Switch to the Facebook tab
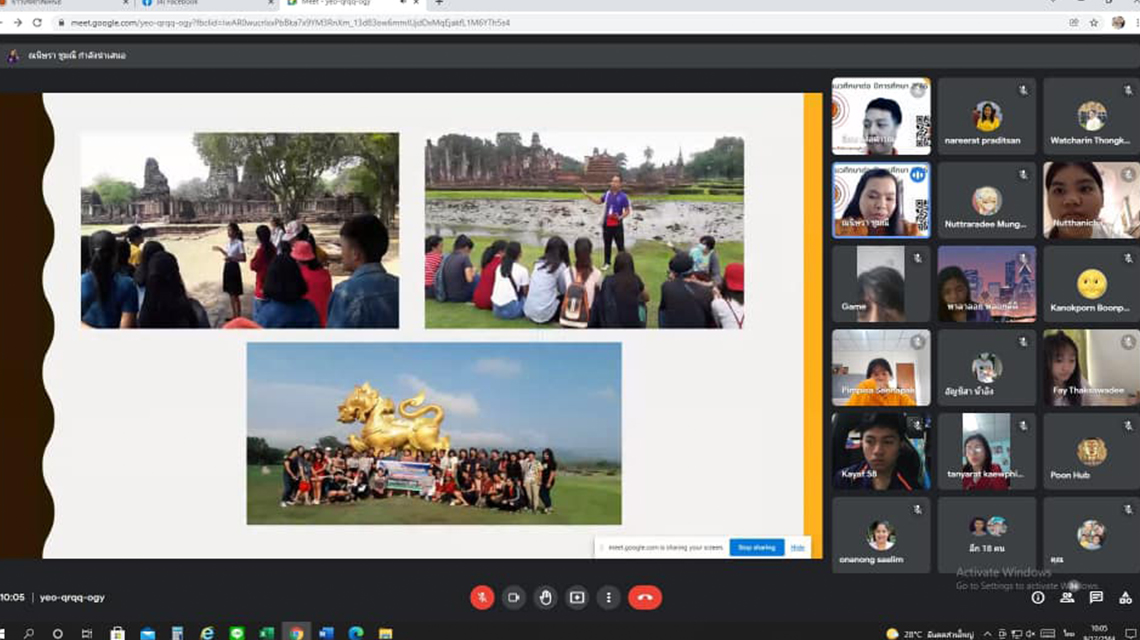Viewport: 1140px width, 640px height. (x=207, y=4)
